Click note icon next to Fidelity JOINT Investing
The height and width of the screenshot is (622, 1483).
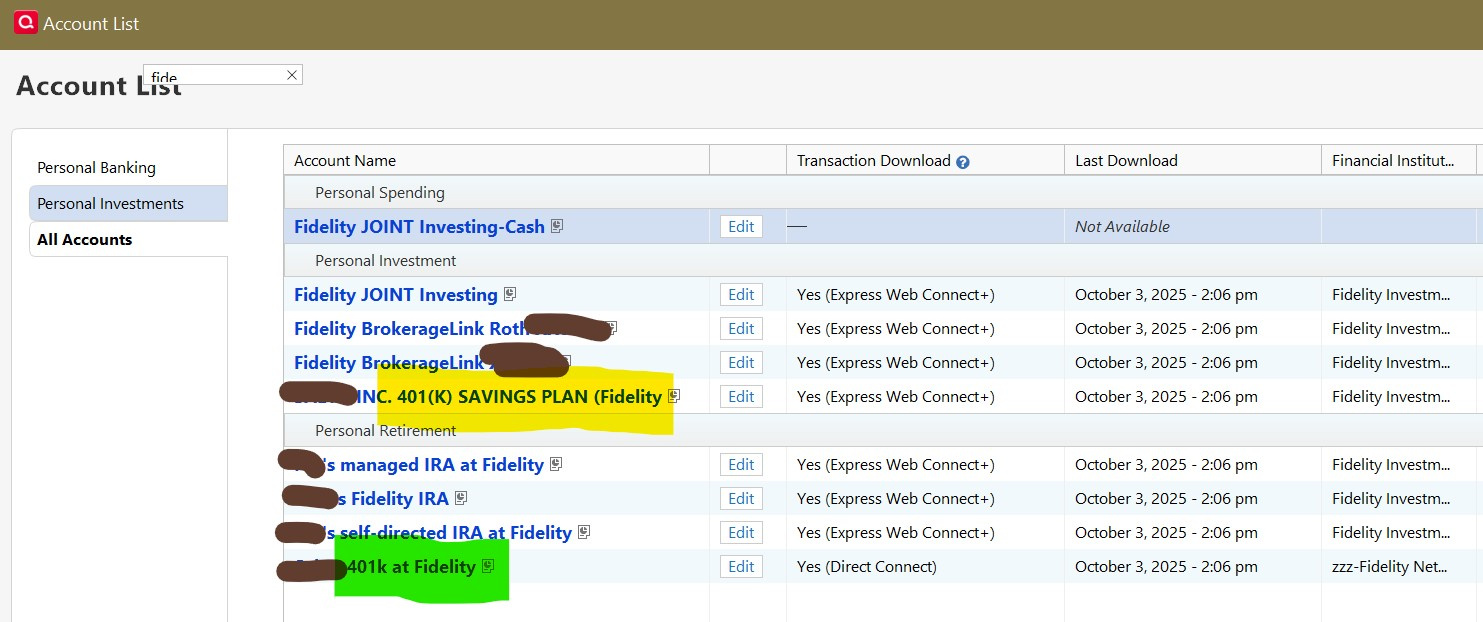click(x=510, y=294)
